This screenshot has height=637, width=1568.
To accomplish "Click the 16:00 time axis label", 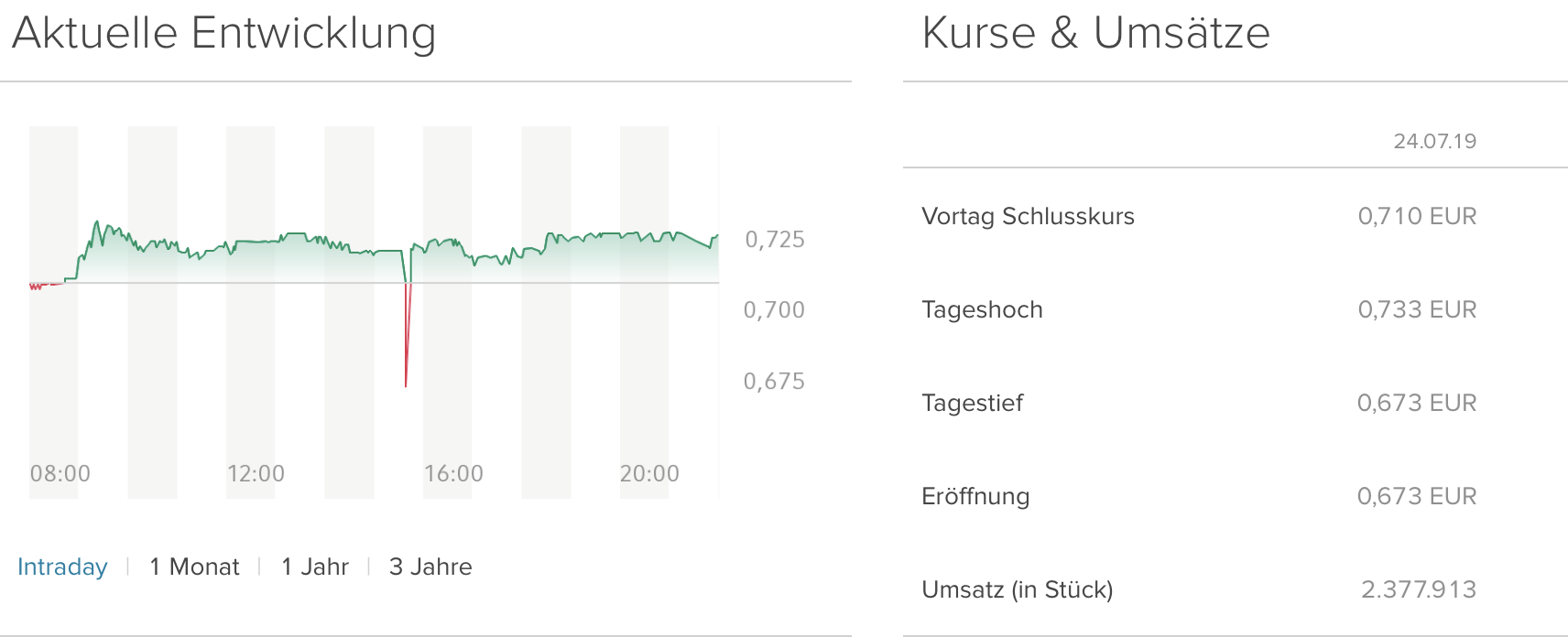I will point(453,473).
